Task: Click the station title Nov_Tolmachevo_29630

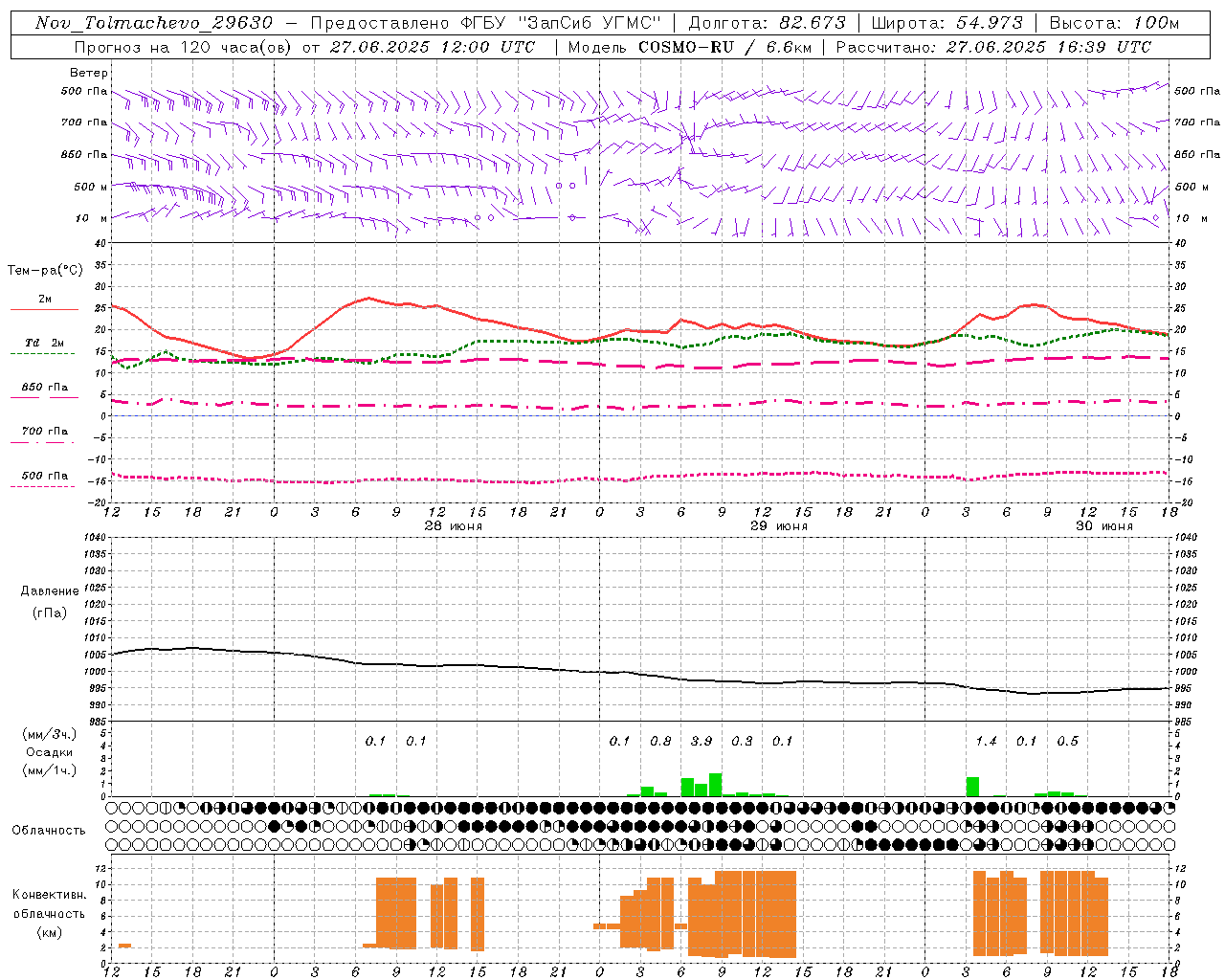Action: [154, 23]
